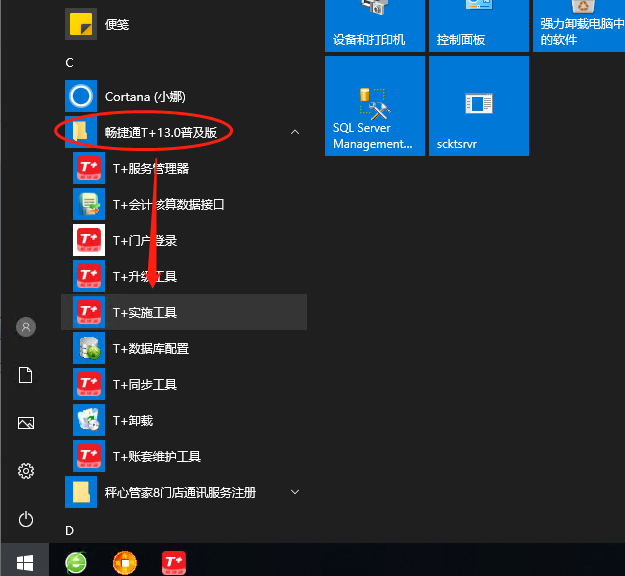
Task: Open the T+数据库配置 database icon
Action: [x=89, y=348]
